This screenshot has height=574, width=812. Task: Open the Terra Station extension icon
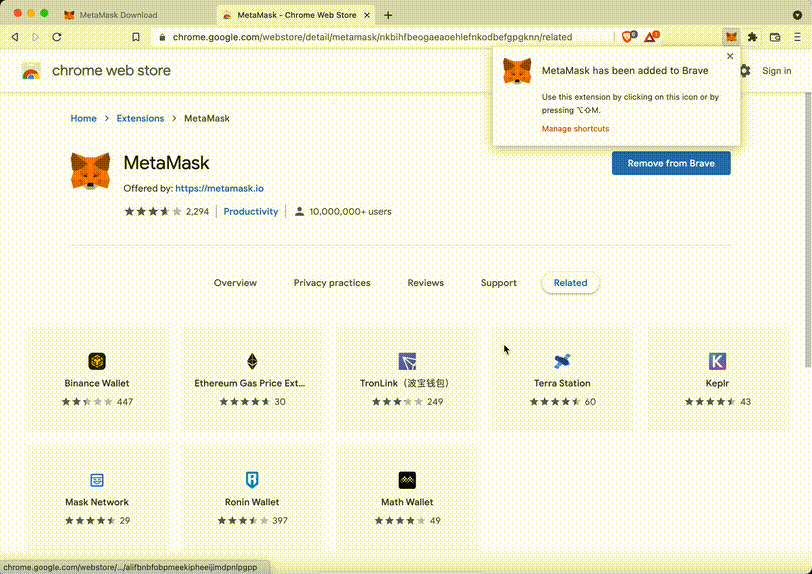click(x=562, y=361)
